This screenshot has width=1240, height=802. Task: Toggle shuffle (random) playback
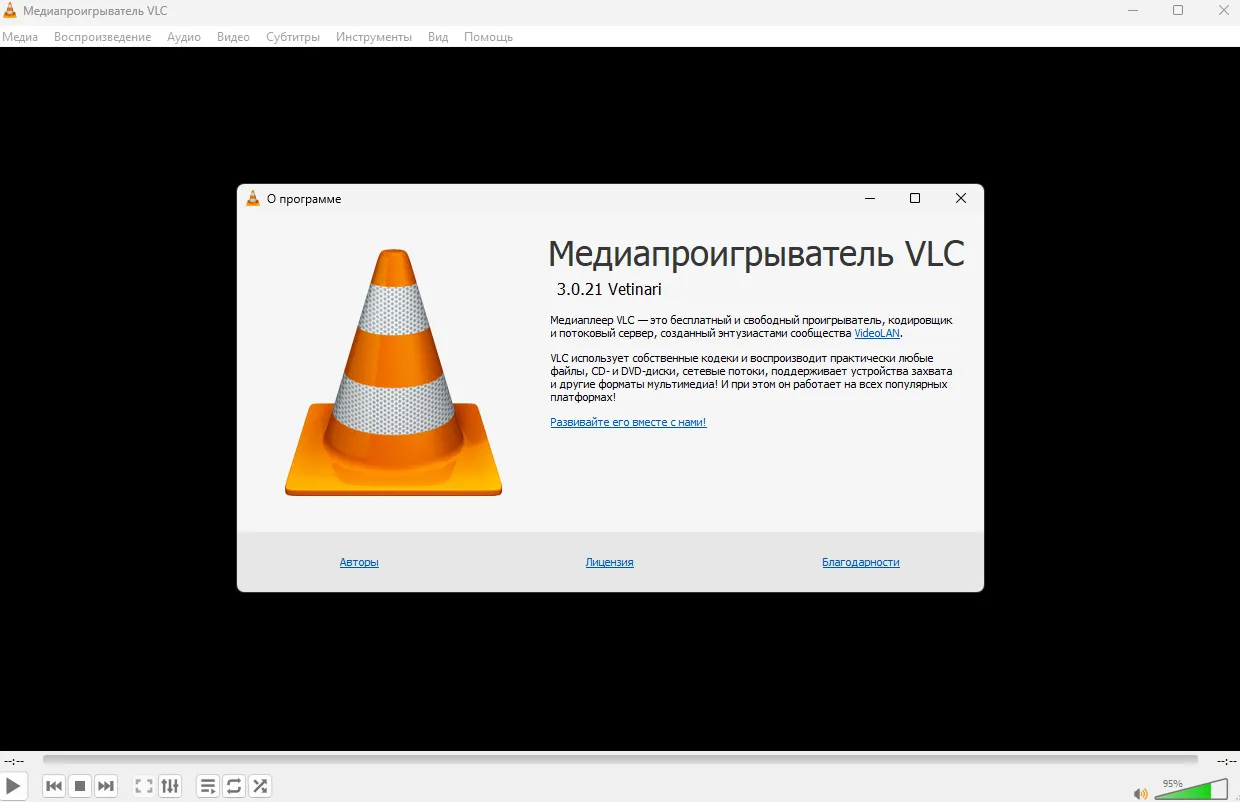pyautogui.click(x=260, y=786)
